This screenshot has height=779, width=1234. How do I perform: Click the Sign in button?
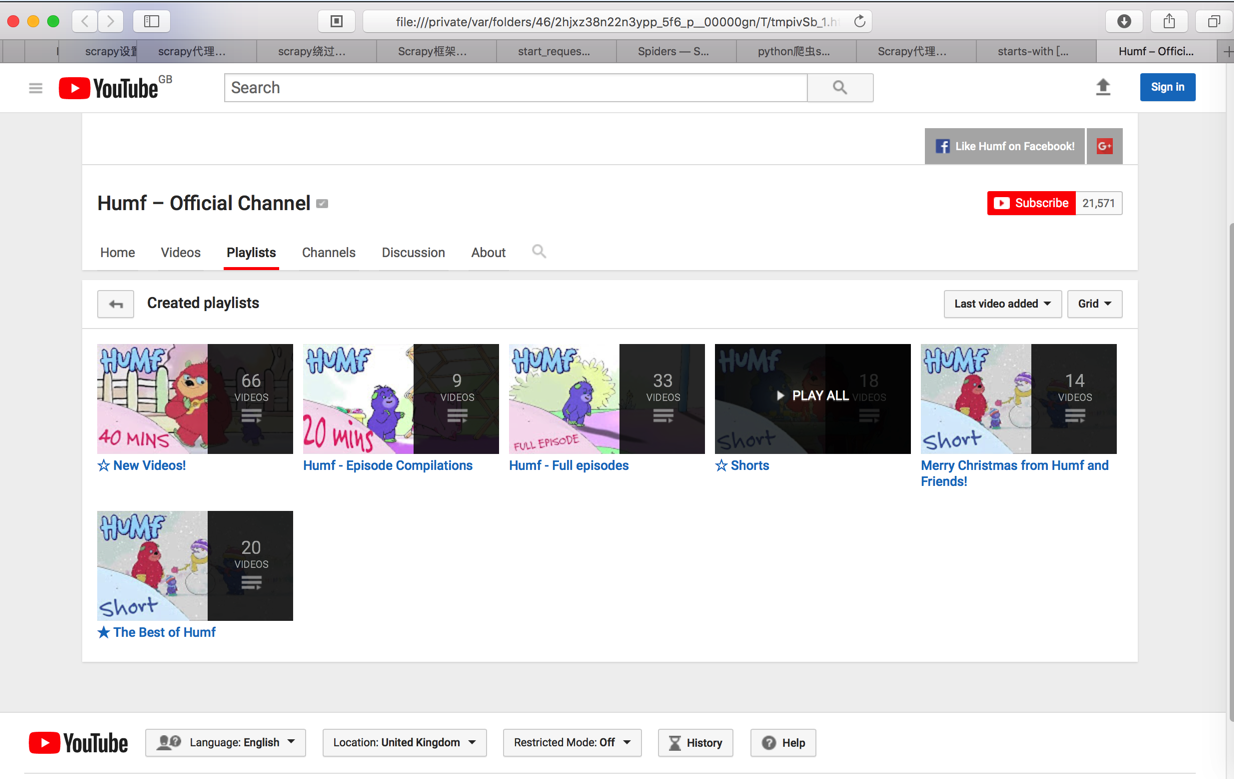tap(1167, 87)
